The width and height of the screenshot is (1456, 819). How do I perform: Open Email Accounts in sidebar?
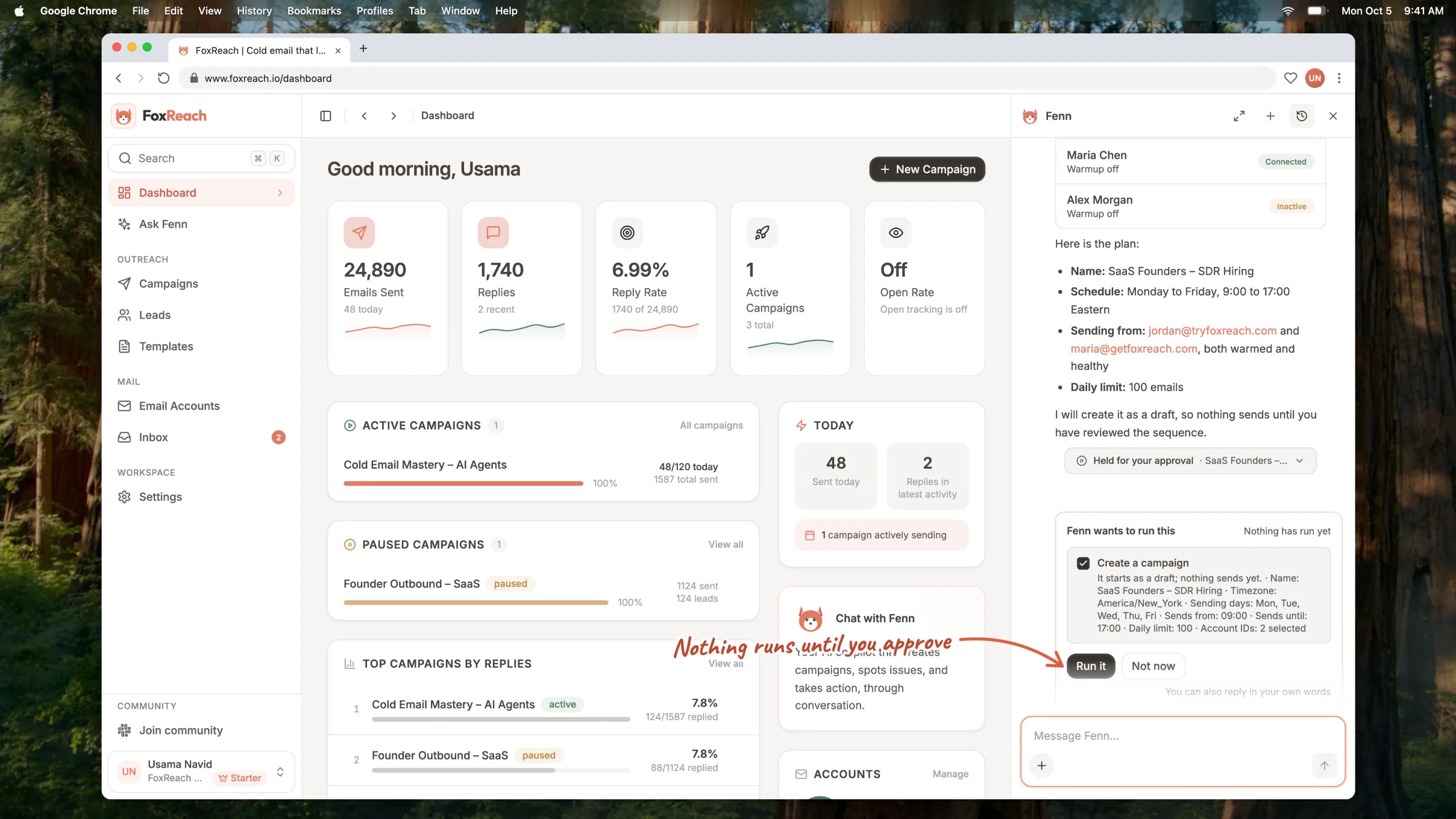201,406
